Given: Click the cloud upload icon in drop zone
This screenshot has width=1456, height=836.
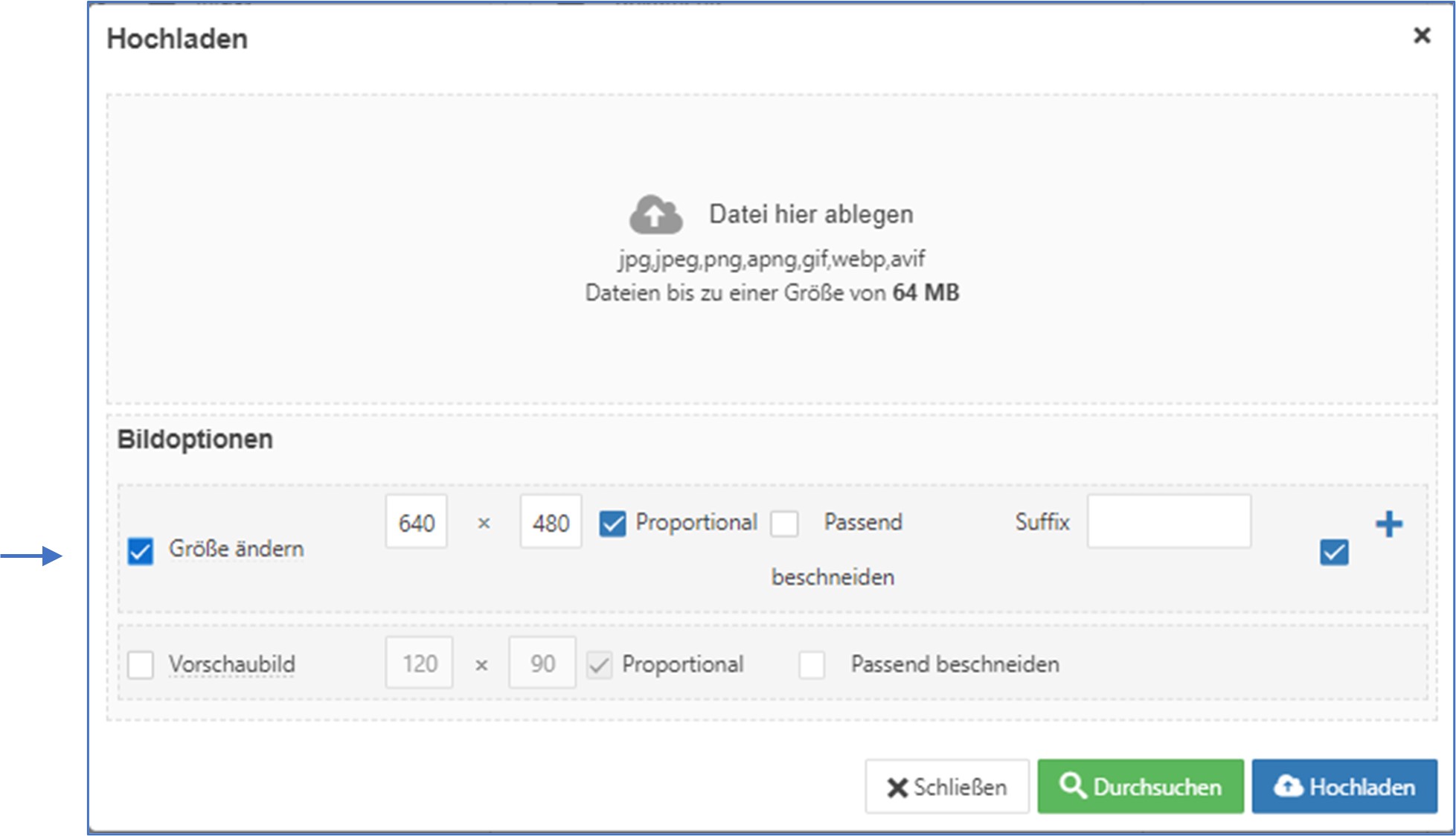Looking at the screenshot, I should click(x=655, y=215).
